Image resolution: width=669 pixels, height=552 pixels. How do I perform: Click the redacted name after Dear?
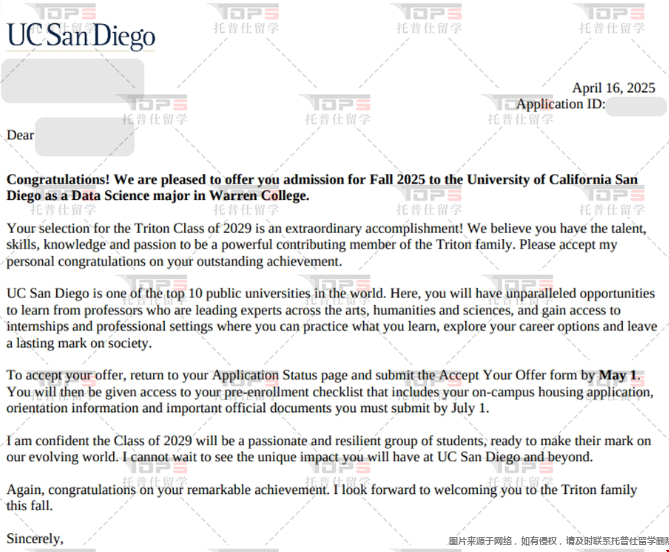[x=84, y=137]
